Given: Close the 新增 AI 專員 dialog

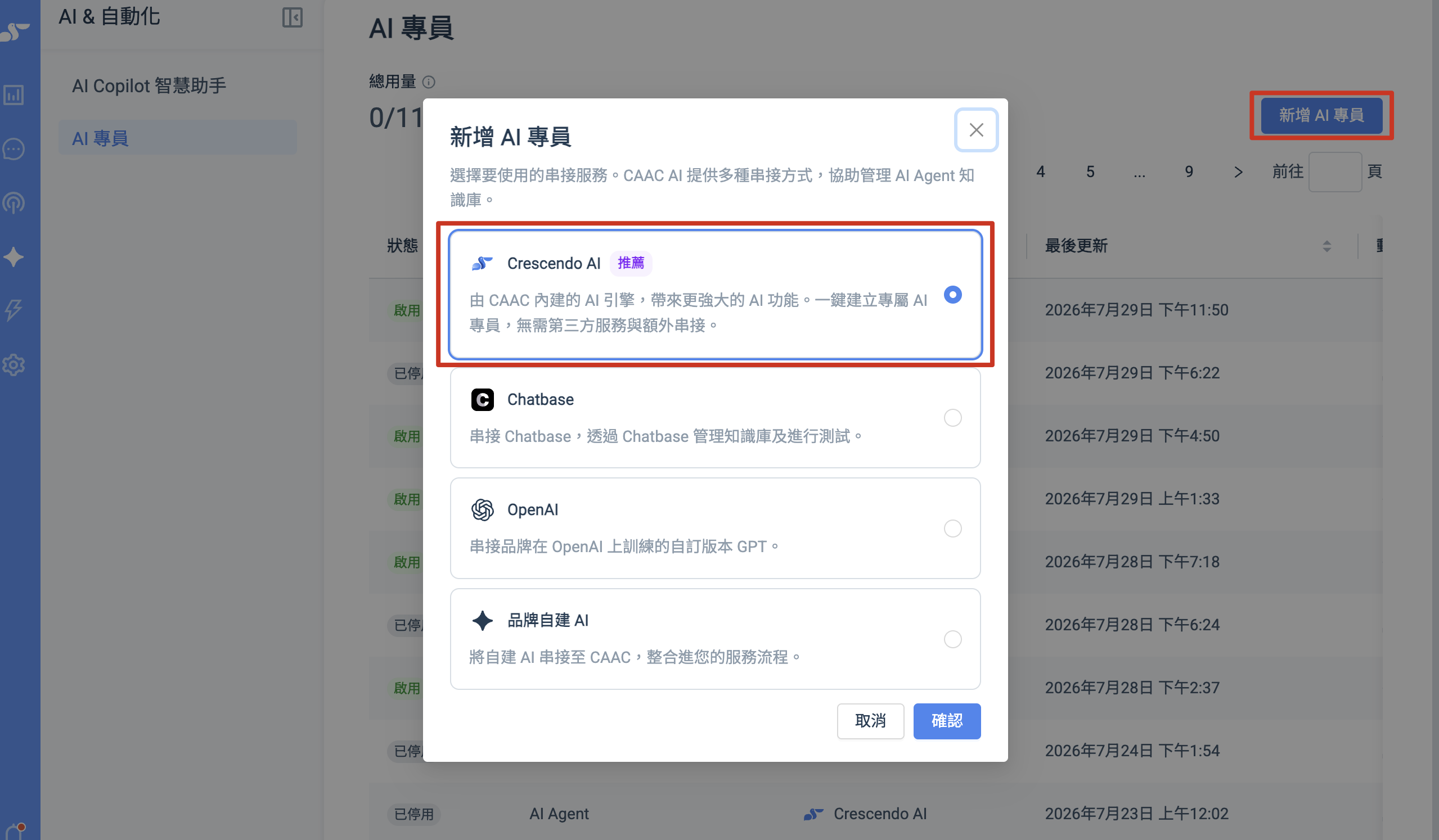Looking at the screenshot, I should [976, 130].
